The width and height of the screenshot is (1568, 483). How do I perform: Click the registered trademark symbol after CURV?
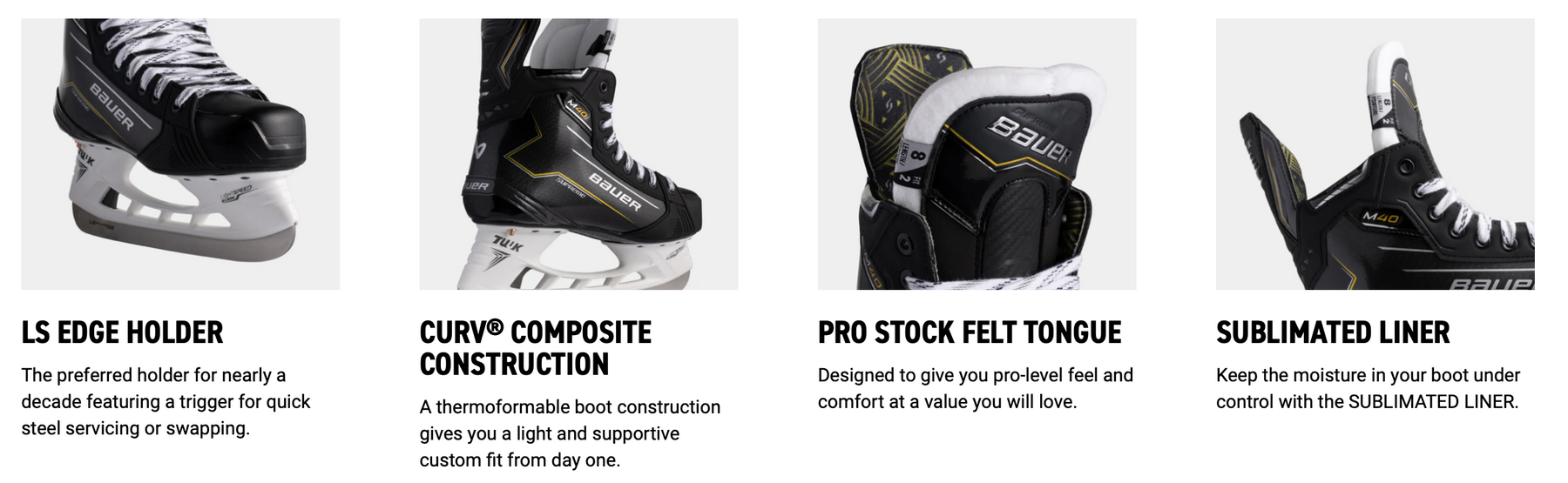pyautogui.click(x=495, y=326)
